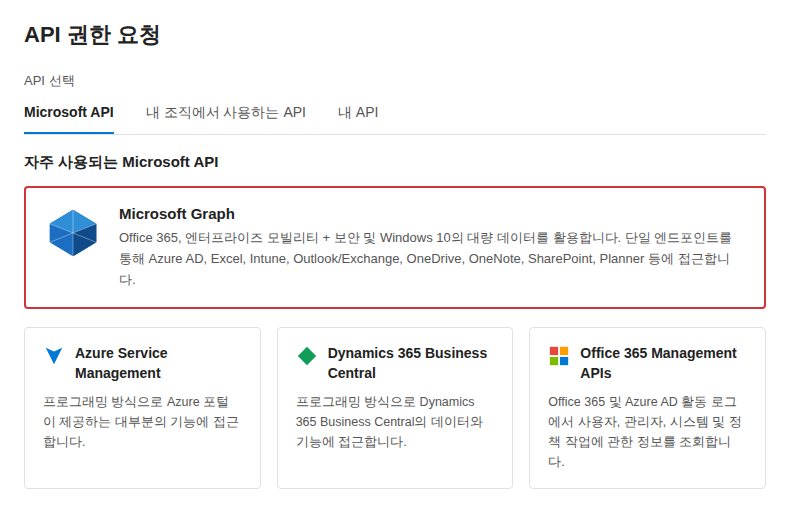Click the Office 365 four-color squares icon
Screen dimensions: 790x509
[559, 356]
